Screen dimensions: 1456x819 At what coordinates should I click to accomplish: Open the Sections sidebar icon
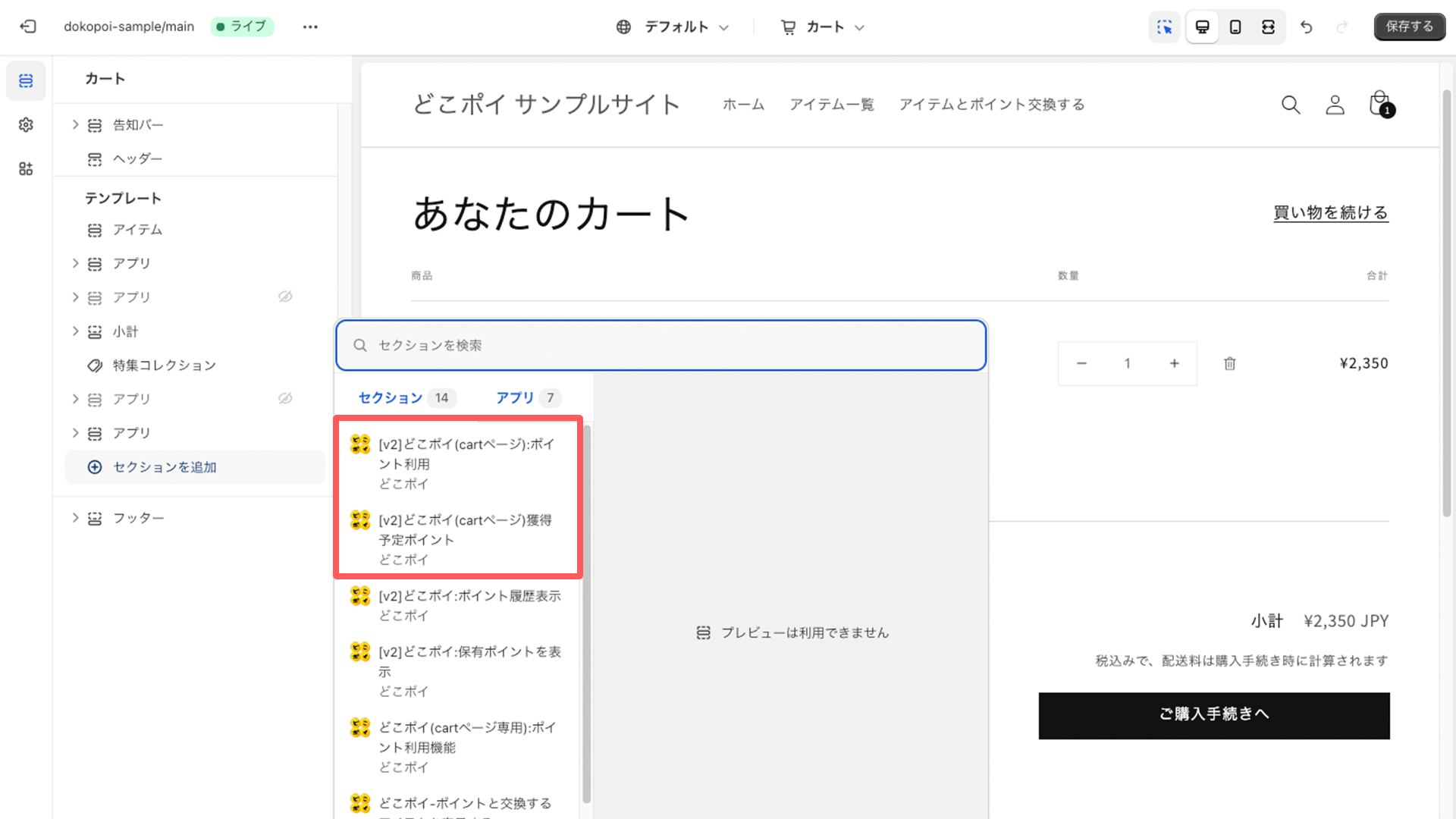point(26,80)
